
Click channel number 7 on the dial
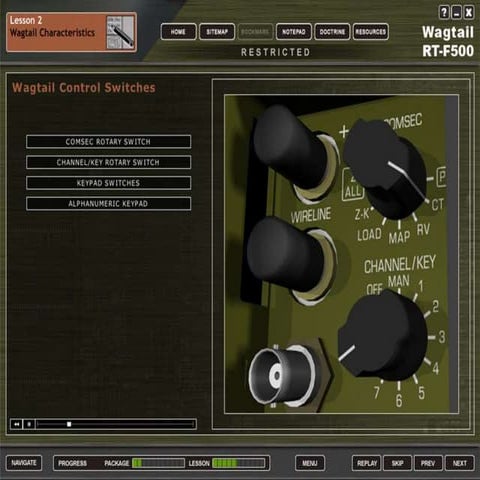pos(377,392)
